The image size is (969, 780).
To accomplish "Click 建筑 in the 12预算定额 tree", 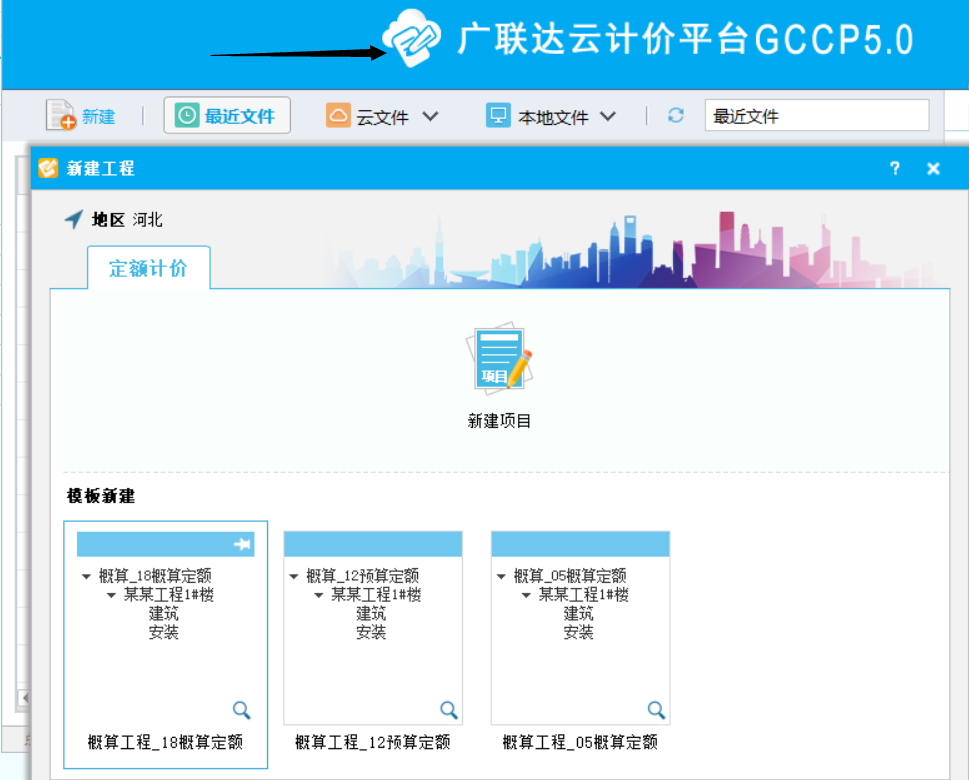I will (371, 613).
